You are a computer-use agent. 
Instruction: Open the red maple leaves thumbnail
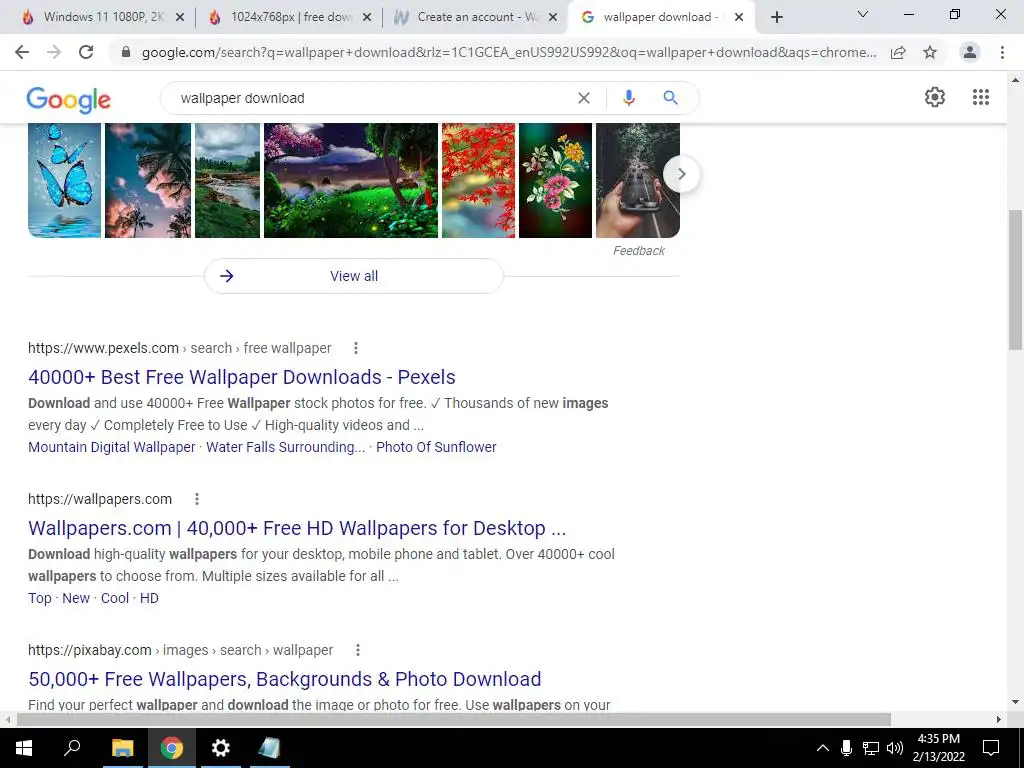[479, 180]
